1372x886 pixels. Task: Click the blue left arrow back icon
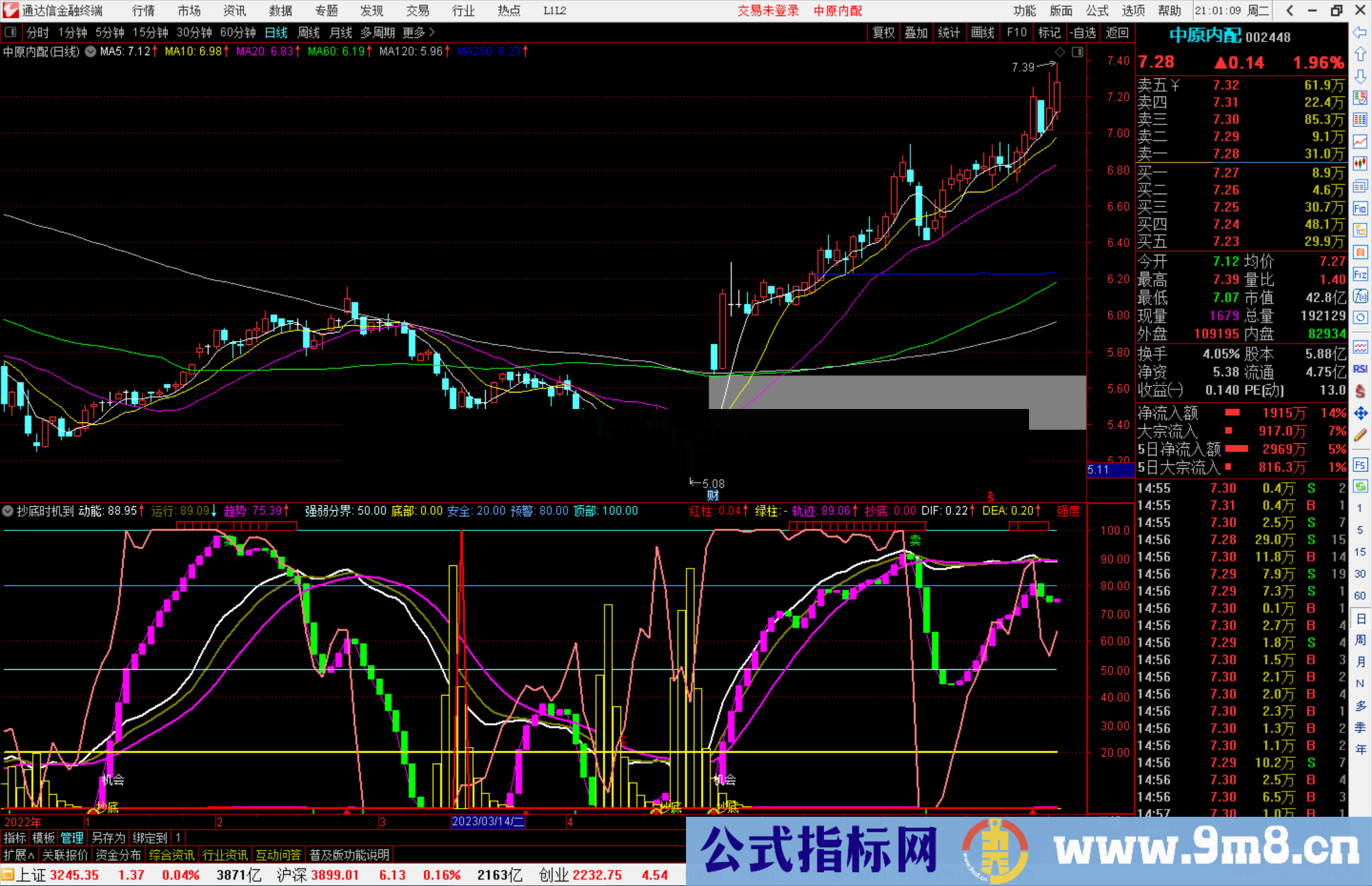1360,32
